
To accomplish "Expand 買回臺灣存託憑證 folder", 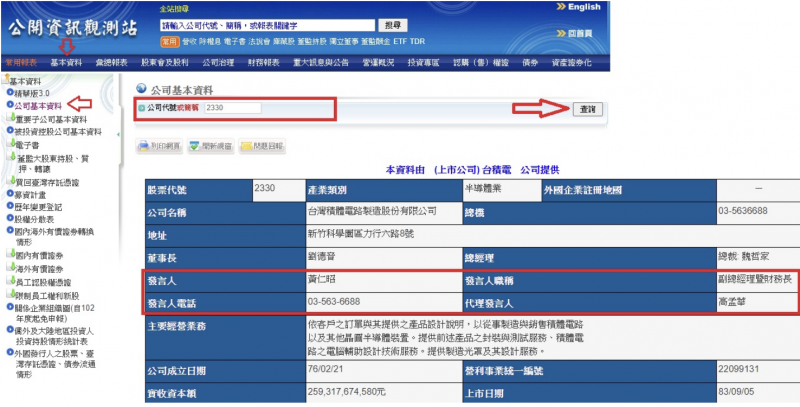I will click(x=13, y=181).
